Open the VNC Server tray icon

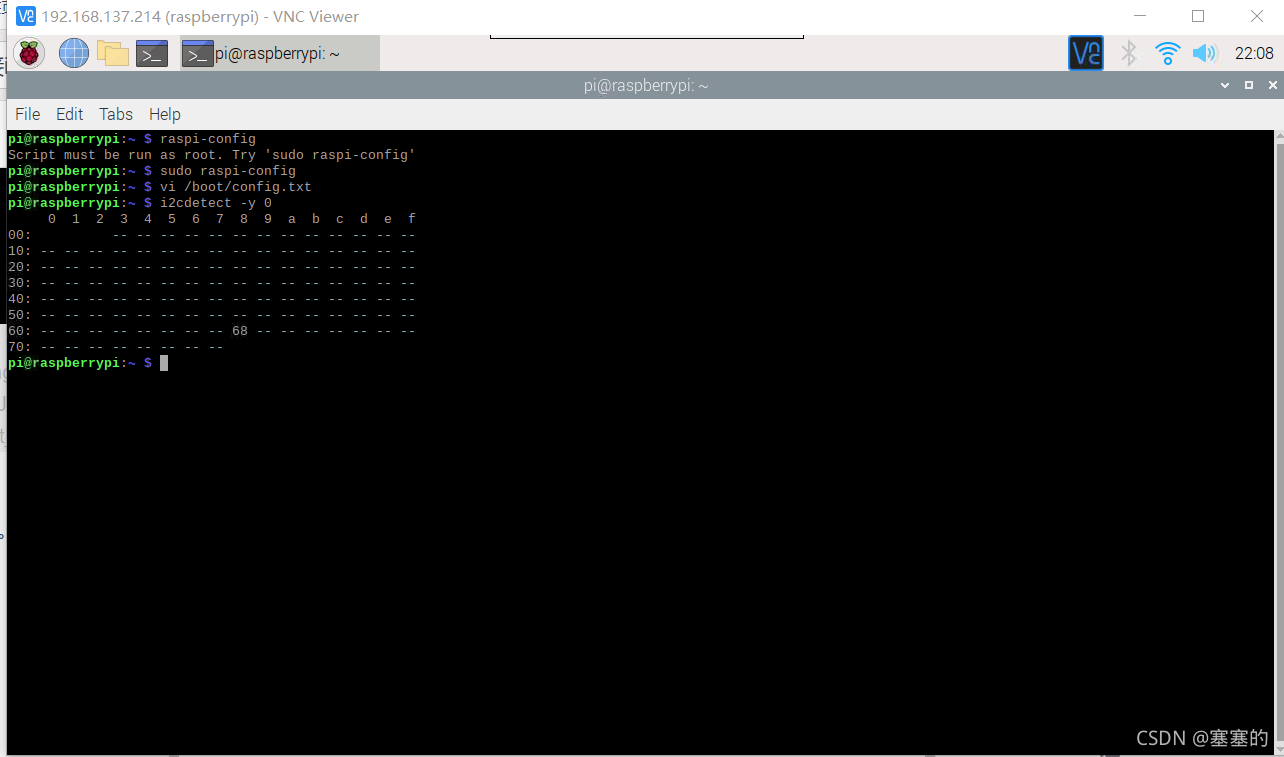point(1086,53)
